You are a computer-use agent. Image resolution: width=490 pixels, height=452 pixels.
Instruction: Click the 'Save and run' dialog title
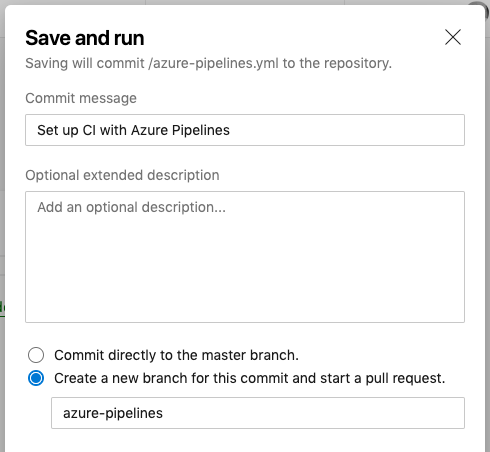(85, 38)
